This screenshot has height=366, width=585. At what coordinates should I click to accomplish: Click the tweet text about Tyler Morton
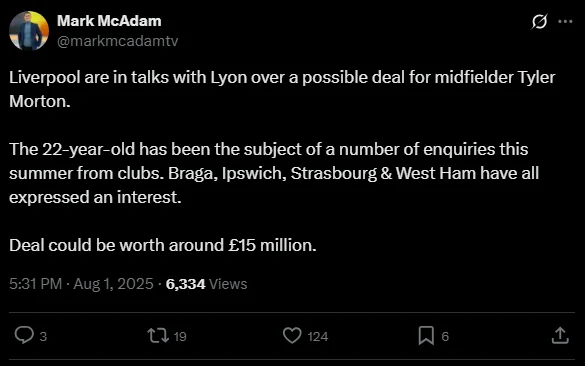(x=282, y=89)
